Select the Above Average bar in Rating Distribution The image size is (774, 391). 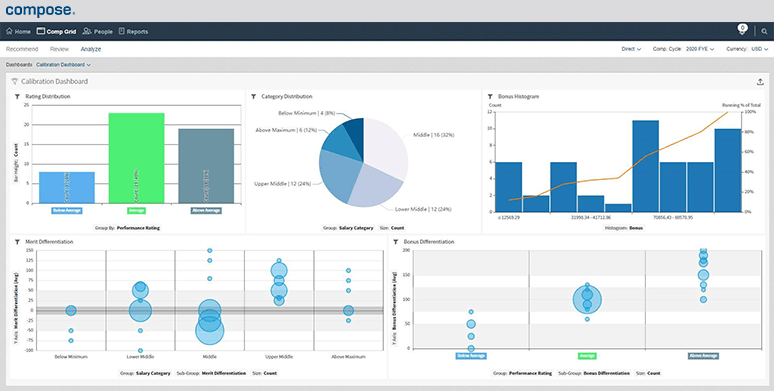pos(206,166)
